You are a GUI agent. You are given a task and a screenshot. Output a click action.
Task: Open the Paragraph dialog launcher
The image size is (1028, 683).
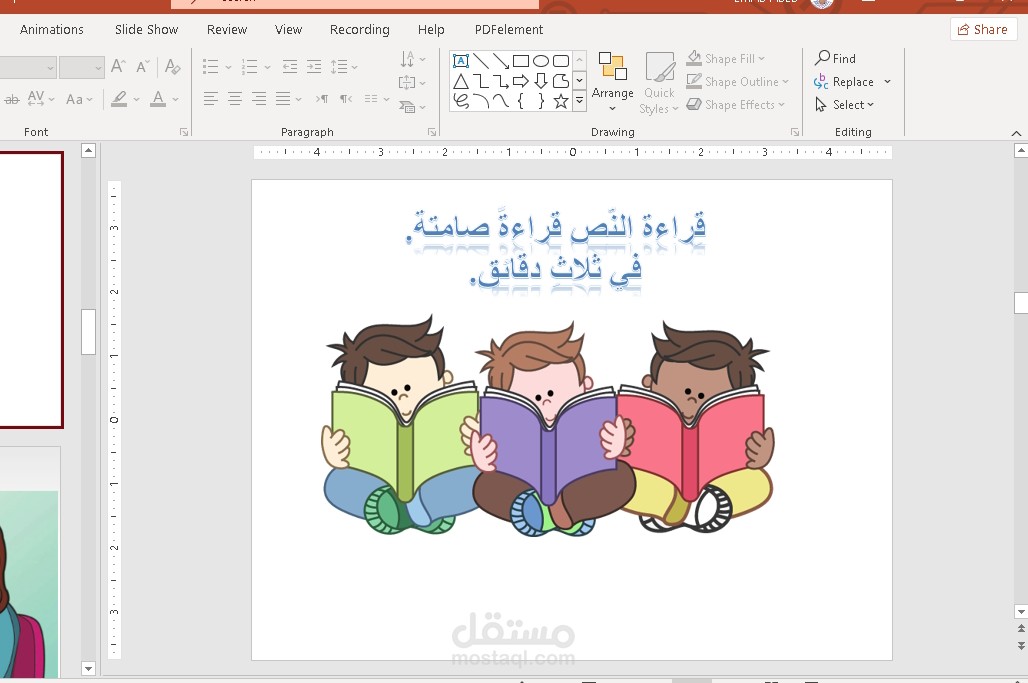[432, 132]
